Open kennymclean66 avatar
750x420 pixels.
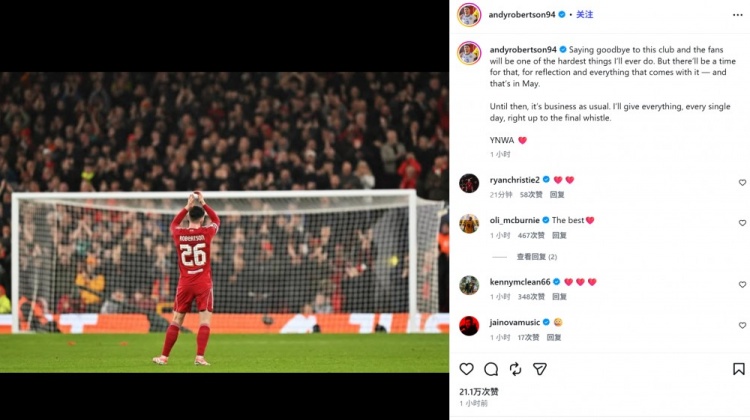click(469, 285)
